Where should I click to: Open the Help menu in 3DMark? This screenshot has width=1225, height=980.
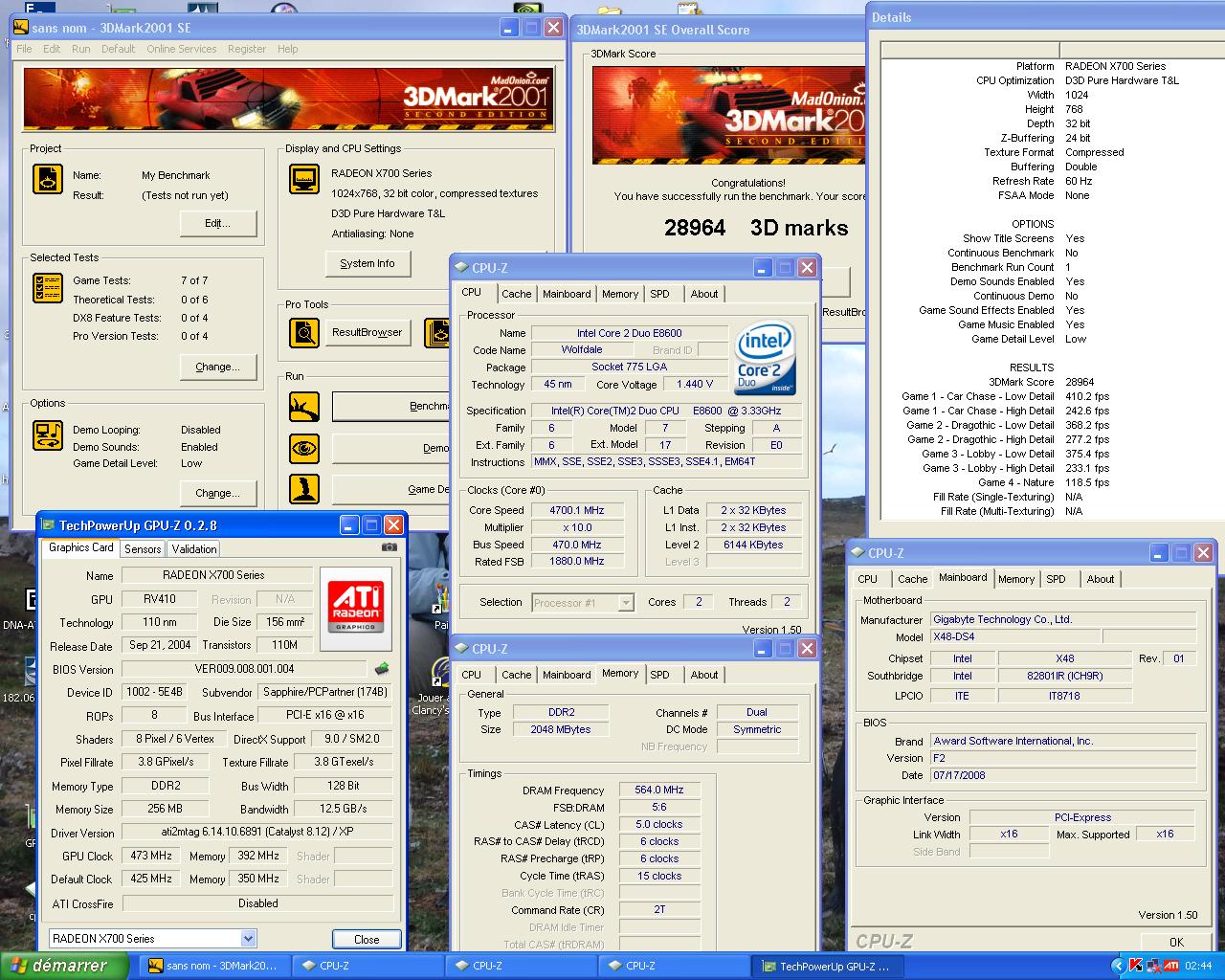(288, 49)
